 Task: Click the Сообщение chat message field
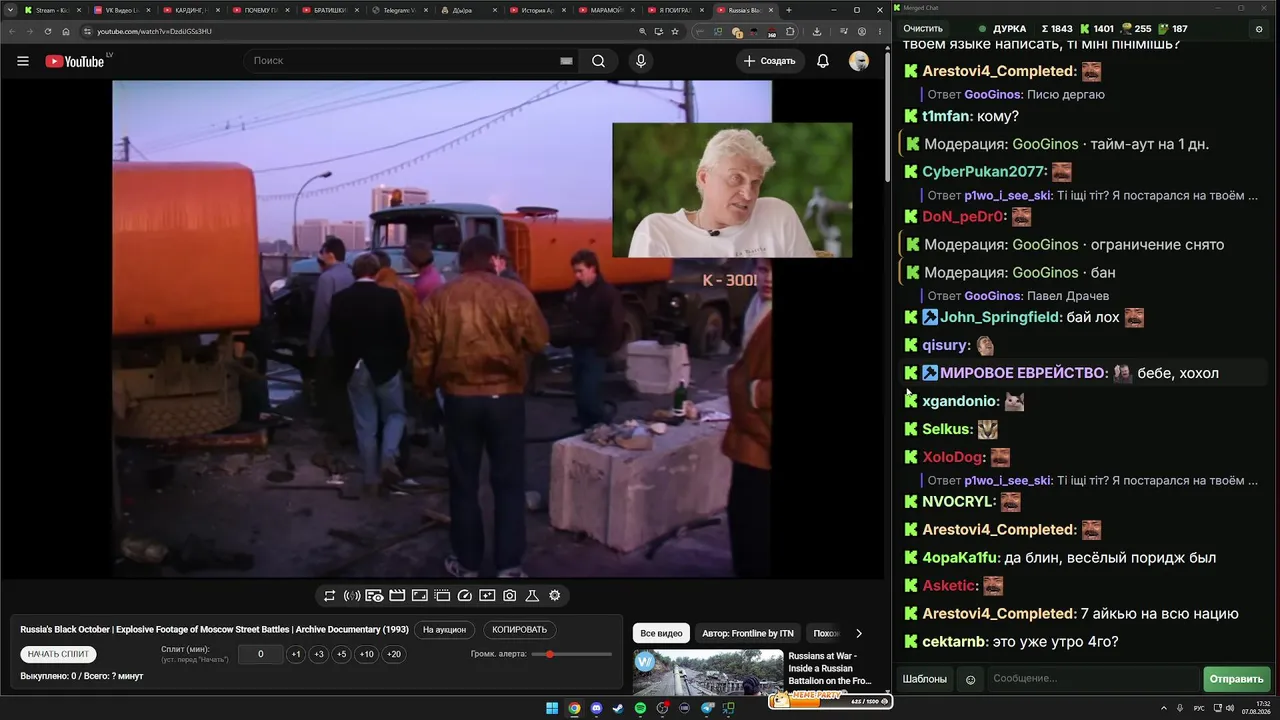coord(1092,679)
